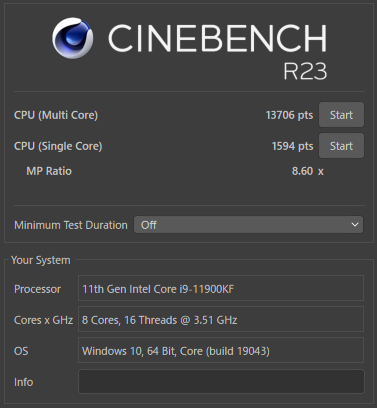Click the 1594 pts single core score
Image resolution: width=377 pixels, height=408 pixels.
coord(292,146)
